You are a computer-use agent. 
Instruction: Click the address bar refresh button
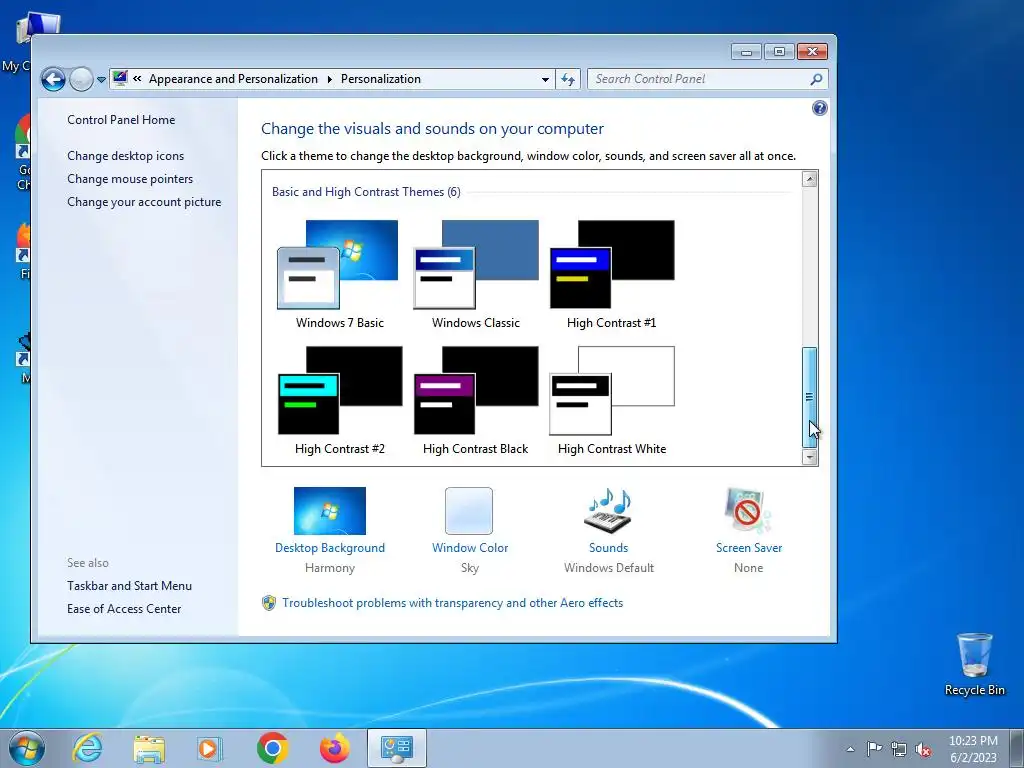568,79
